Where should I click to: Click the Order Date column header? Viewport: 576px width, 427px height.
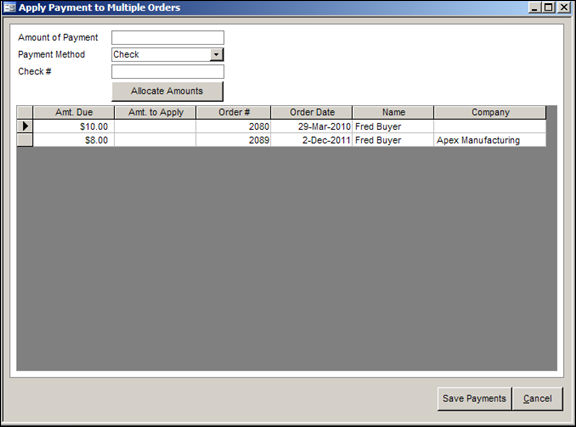(x=312, y=112)
